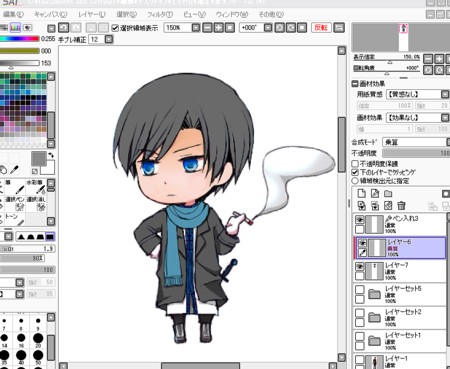Viewport: 450px width, 369px height.
Task: Click the undo button in the toolbar
Action: point(63,27)
